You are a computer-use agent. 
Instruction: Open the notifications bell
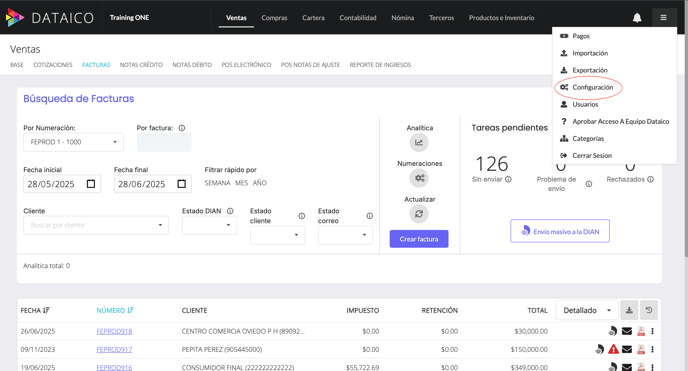click(x=637, y=18)
